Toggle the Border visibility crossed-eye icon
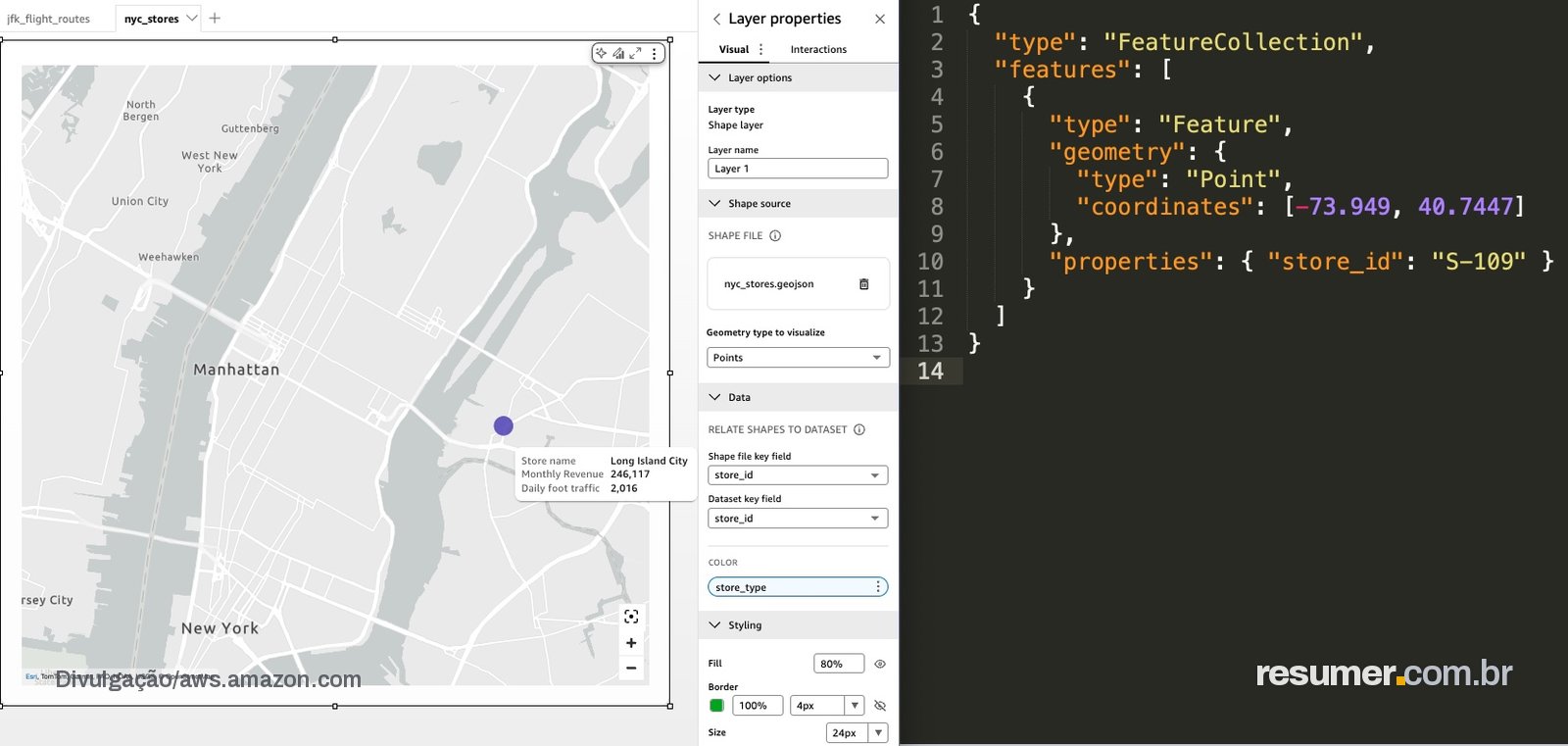This screenshot has width=1568, height=746. [x=880, y=706]
